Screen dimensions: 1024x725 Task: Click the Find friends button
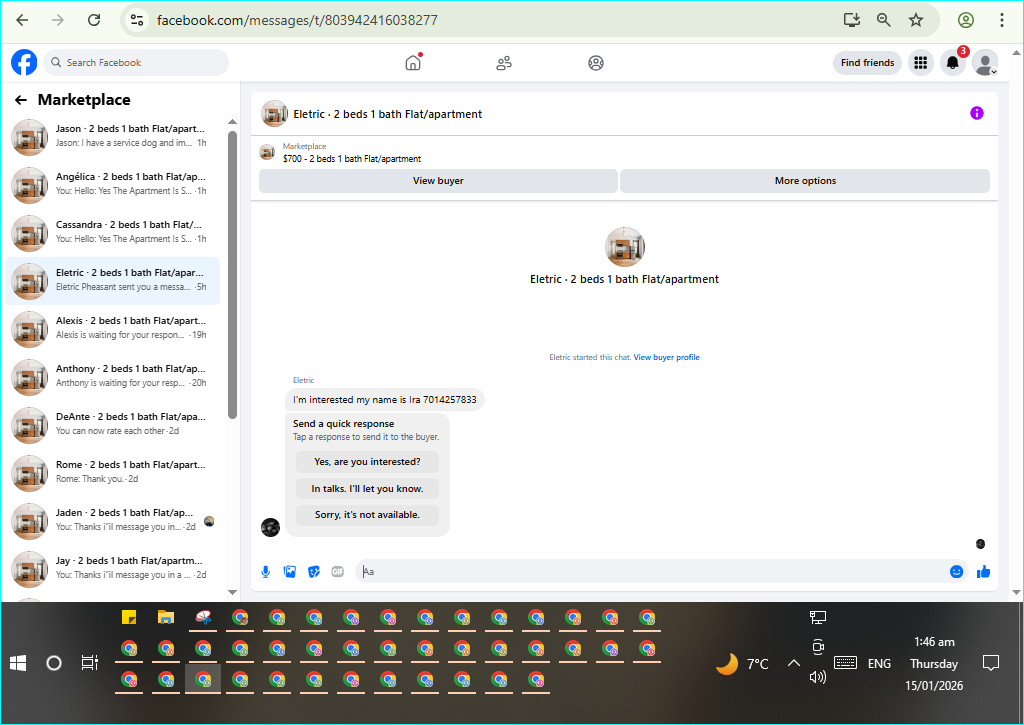point(867,63)
